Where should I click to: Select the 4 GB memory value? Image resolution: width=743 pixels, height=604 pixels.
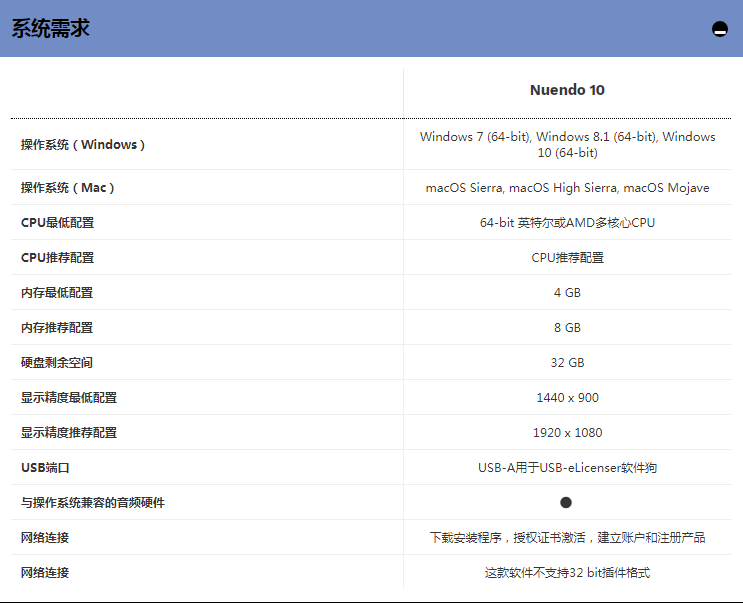(567, 293)
